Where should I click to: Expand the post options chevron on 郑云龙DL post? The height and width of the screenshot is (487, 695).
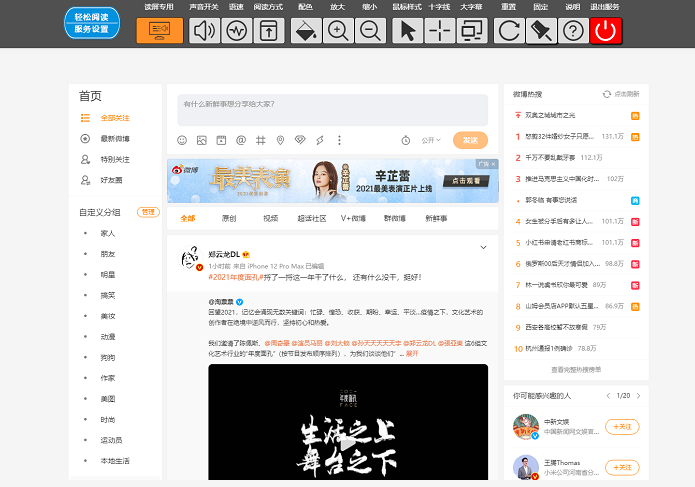click(483, 247)
